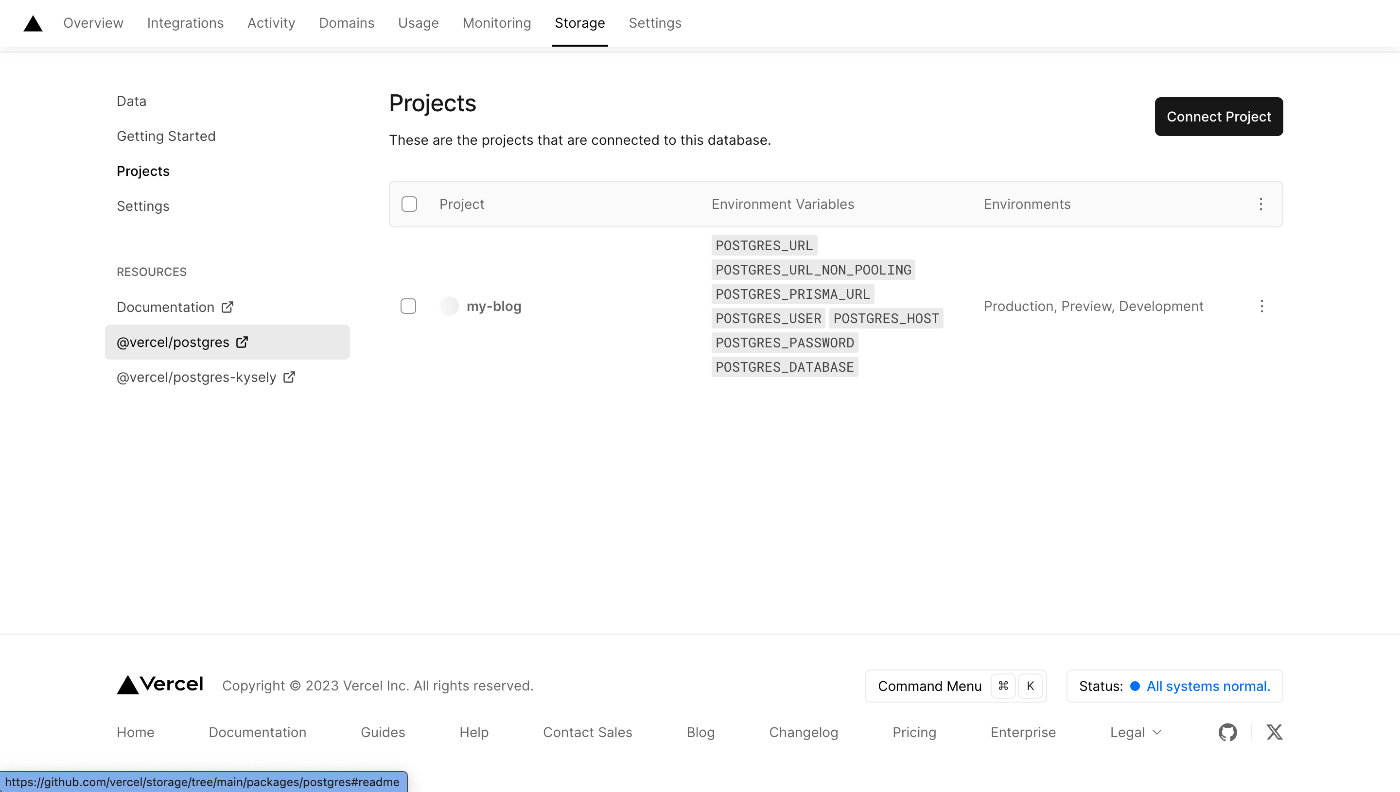Toggle the select-all checkbox in table header
The height and width of the screenshot is (792, 1400).
409,204
